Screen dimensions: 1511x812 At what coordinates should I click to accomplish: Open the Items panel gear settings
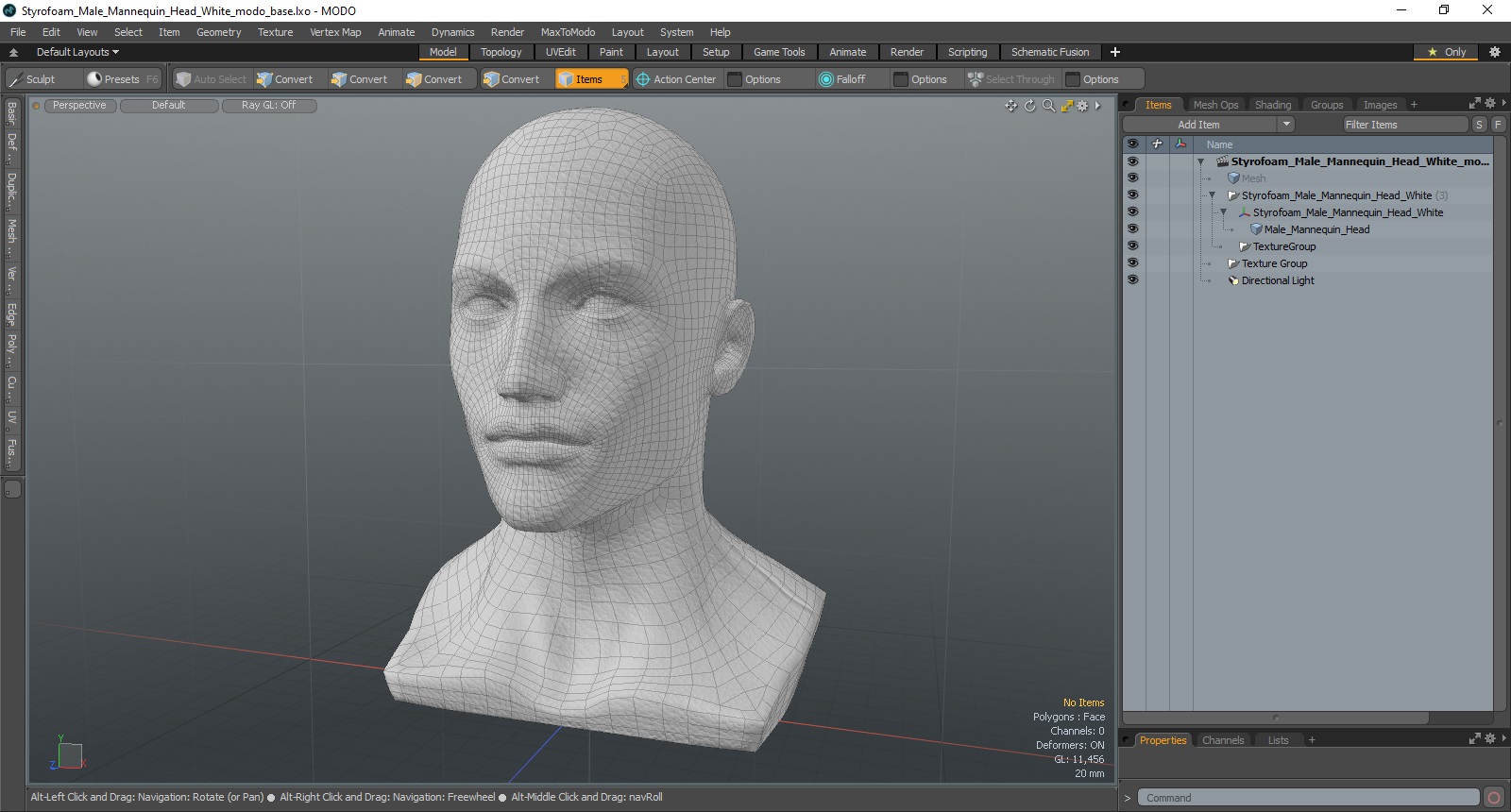pyautogui.click(x=1490, y=104)
